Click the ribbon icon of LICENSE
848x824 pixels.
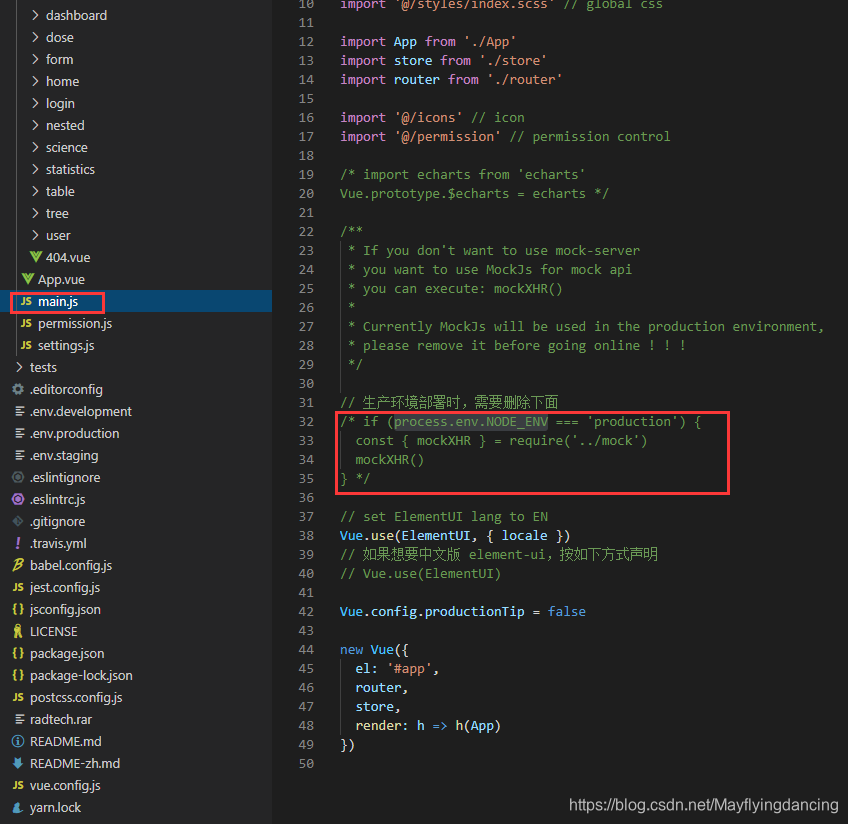18,631
